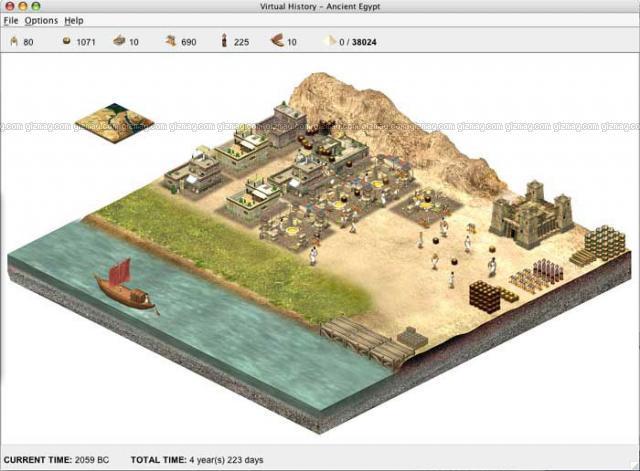The height and width of the screenshot is (471, 640).
Task: Click the resource icon showing 690
Action: pos(170,42)
